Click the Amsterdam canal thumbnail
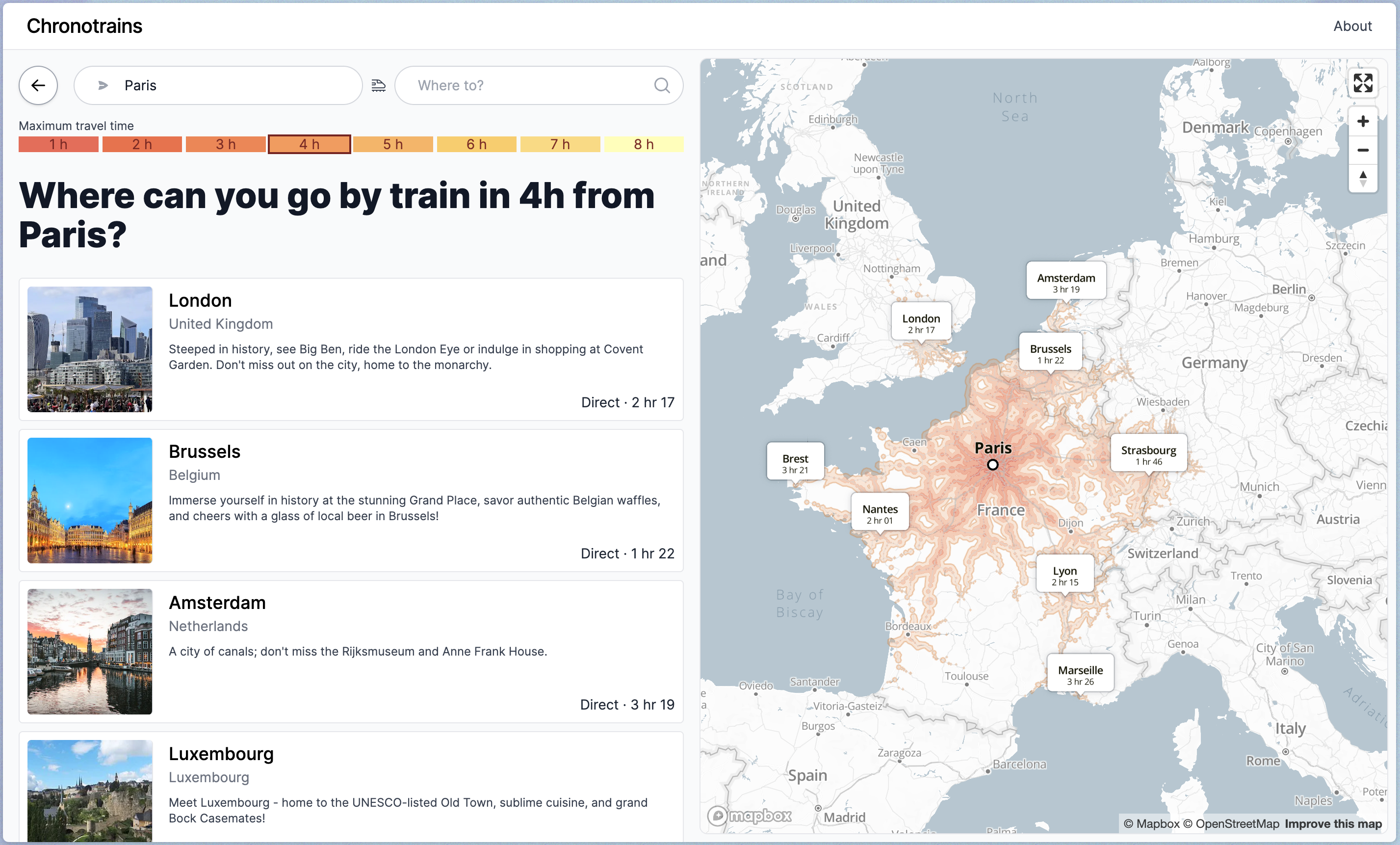 click(x=90, y=651)
